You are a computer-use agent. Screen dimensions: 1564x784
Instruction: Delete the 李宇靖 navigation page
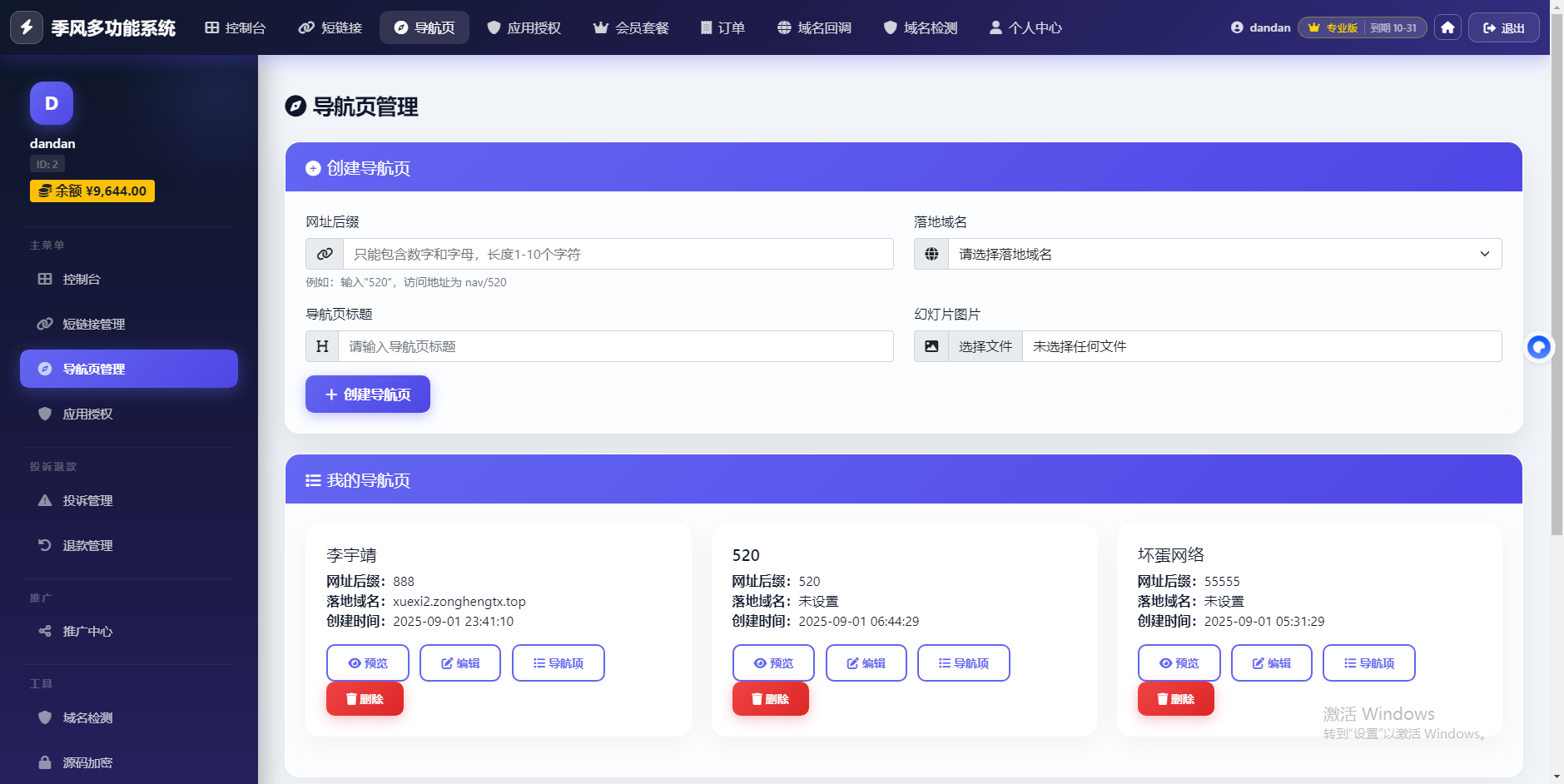pyautogui.click(x=365, y=699)
